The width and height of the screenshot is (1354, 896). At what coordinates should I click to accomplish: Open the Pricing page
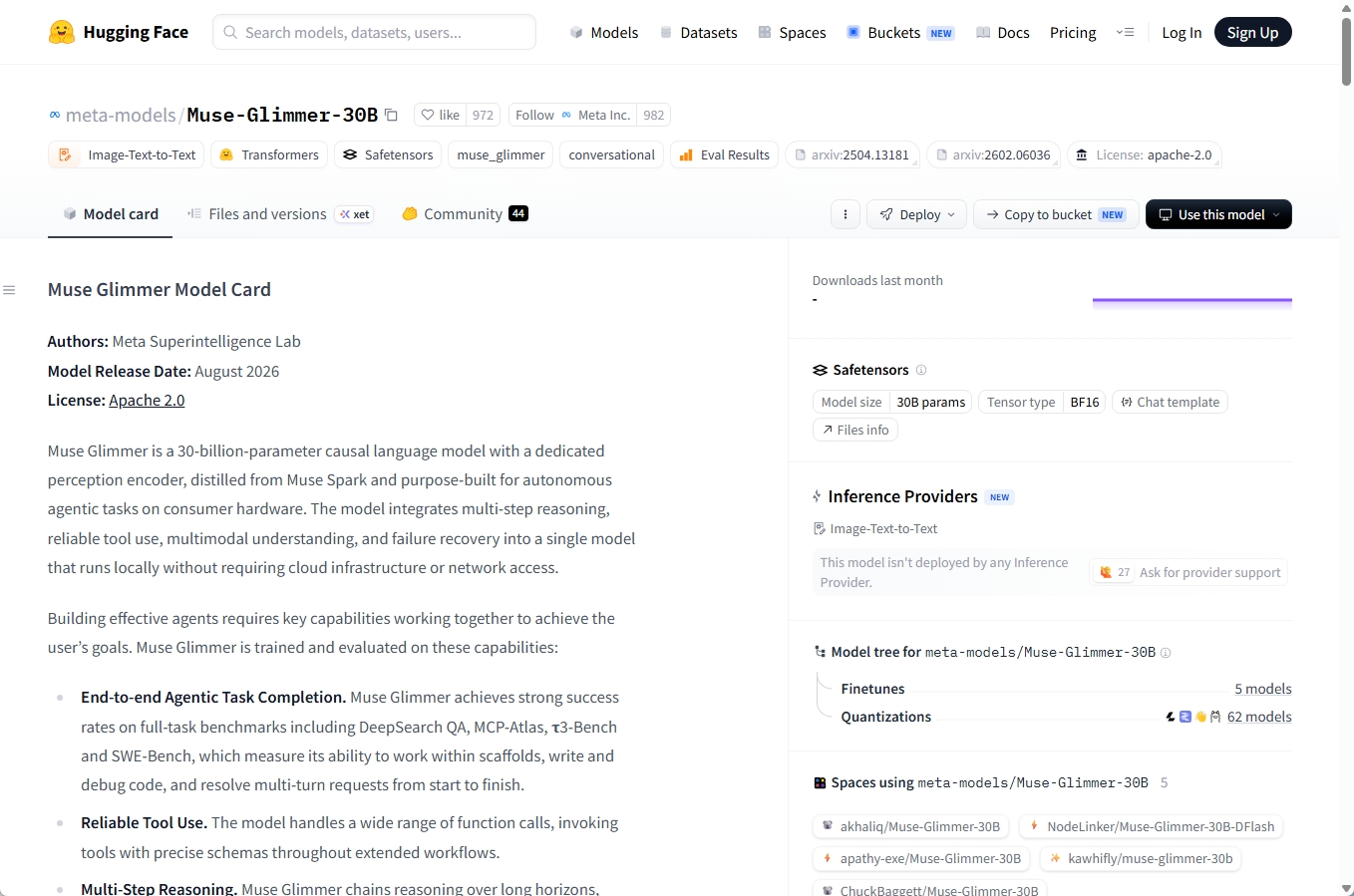pyautogui.click(x=1073, y=33)
